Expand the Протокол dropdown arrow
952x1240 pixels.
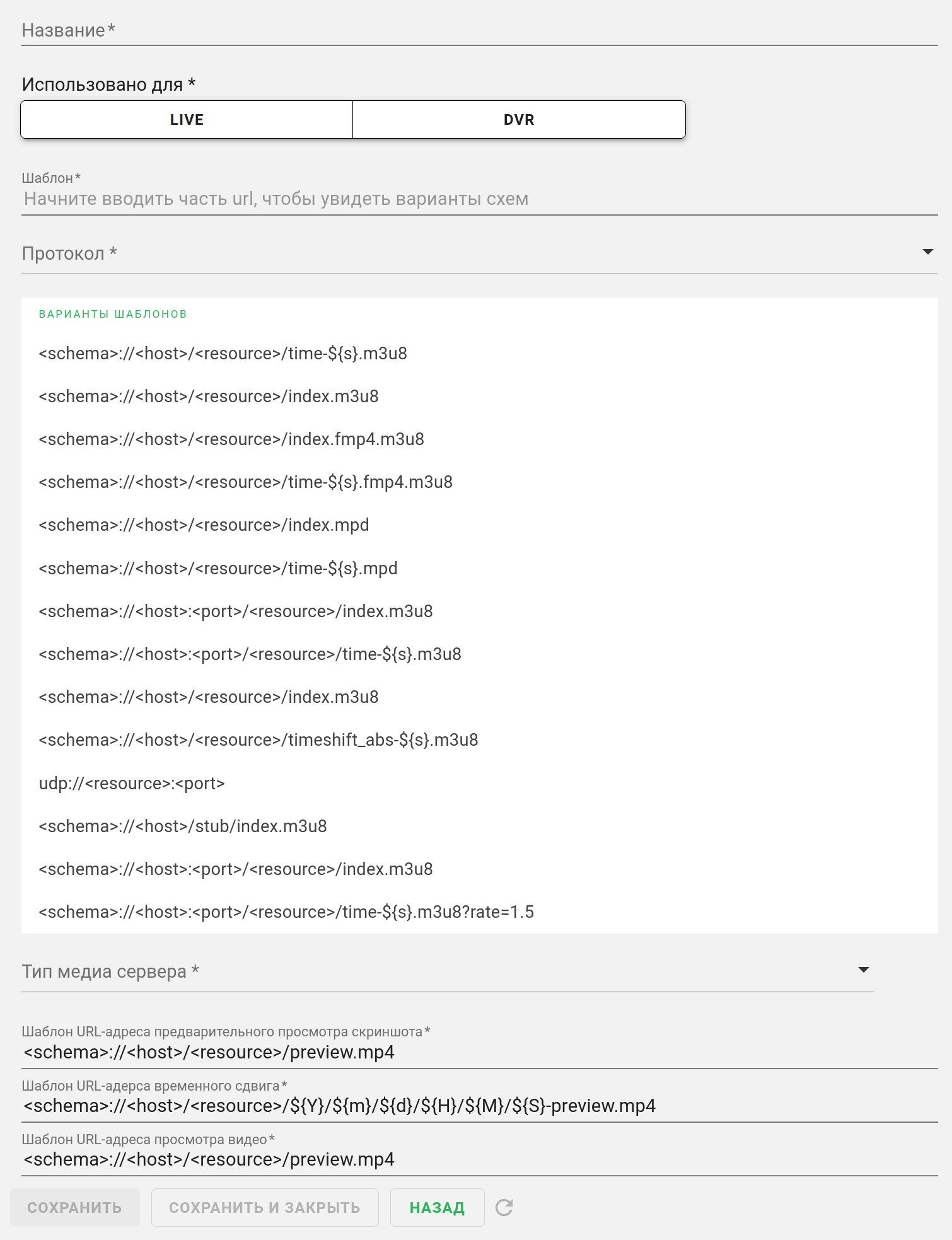pyautogui.click(x=927, y=252)
